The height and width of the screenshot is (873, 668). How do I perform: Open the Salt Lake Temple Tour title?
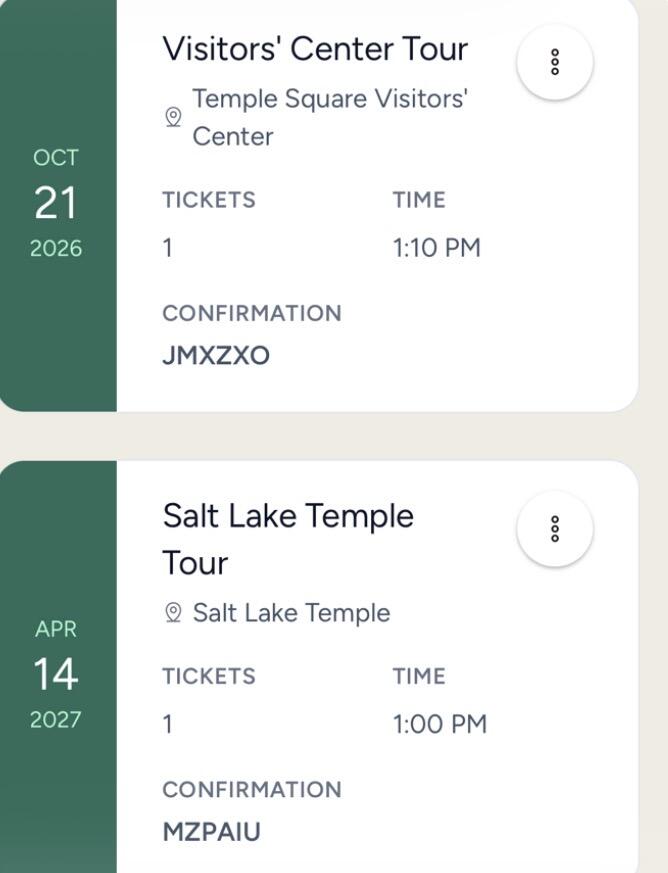[x=288, y=539]
